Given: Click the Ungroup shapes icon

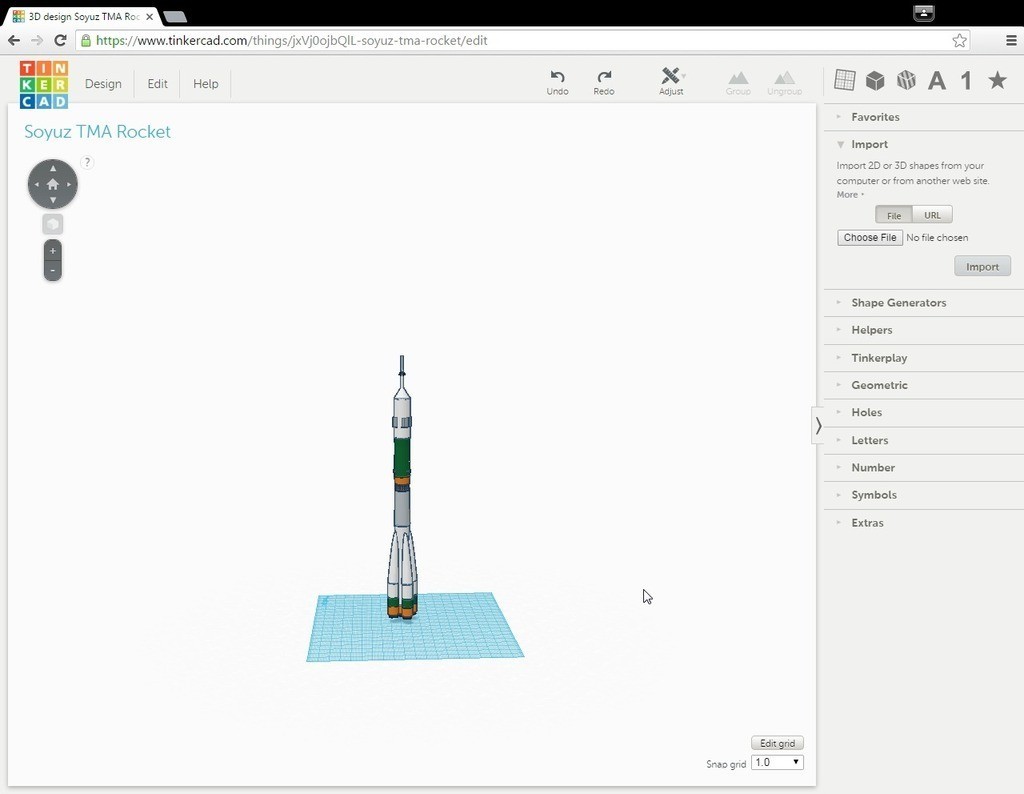Looking at the screenshot, I should [x=784, y=83].
